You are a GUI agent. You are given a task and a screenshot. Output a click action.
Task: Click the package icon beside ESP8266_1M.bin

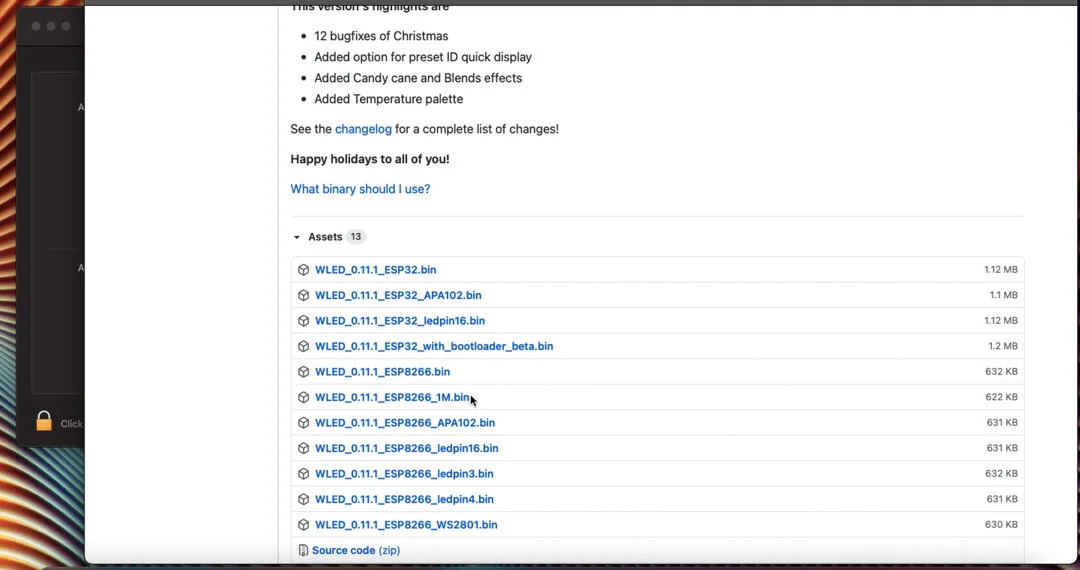pos(303,397)
